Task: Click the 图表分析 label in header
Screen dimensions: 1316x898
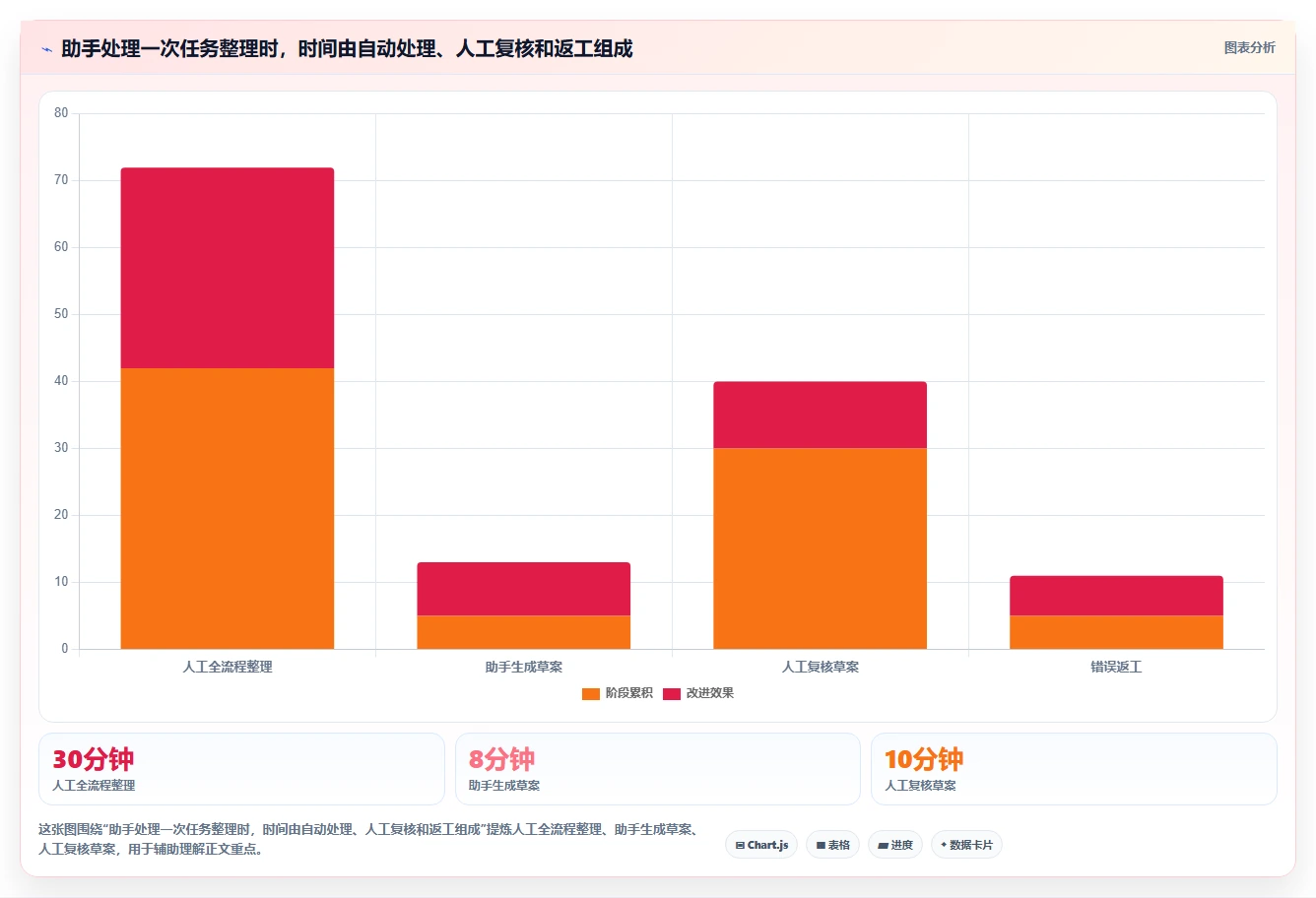Action: pyautogui.click(x=1249, y=47)
